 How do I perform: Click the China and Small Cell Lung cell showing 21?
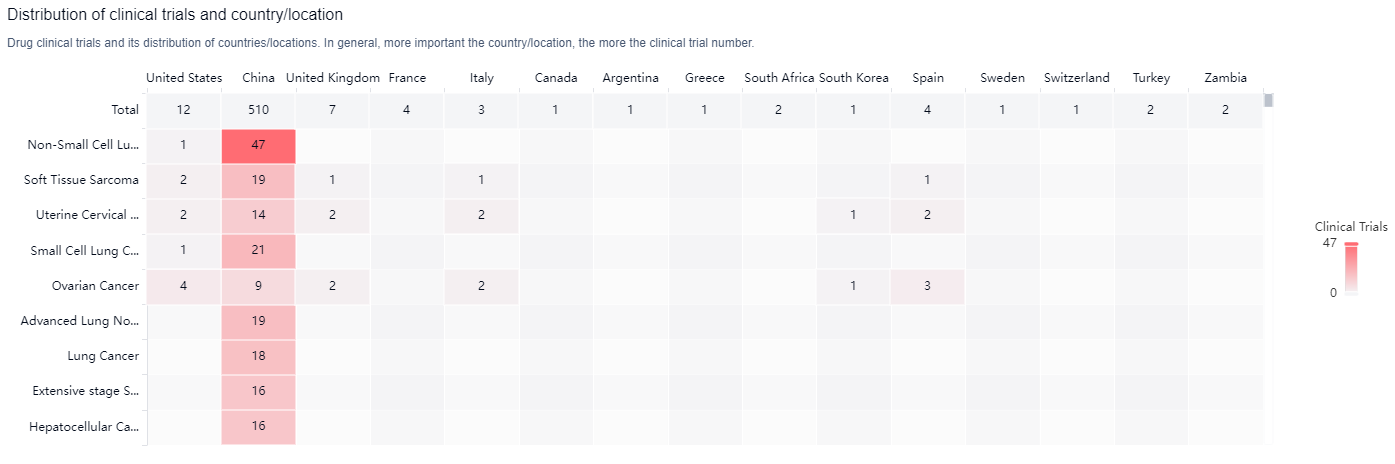pos(258,250)
